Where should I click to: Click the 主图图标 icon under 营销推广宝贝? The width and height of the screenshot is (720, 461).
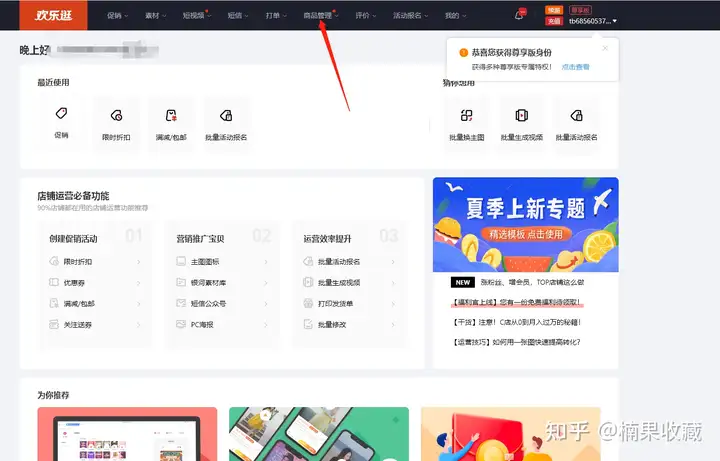(x=181, y=261)
